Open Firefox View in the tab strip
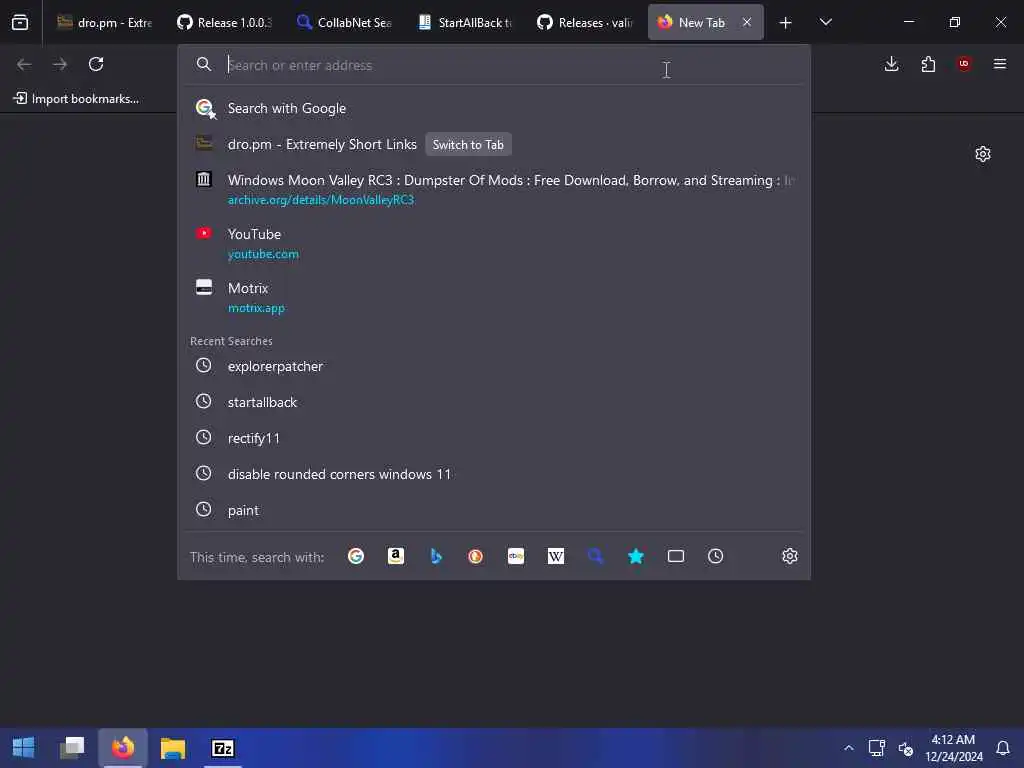 [x=20, y=22]
